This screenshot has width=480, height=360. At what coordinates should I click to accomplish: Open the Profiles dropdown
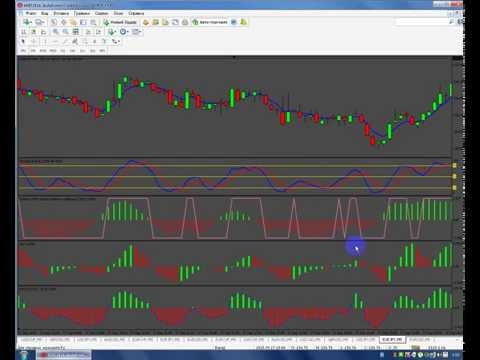click(40, 22)
